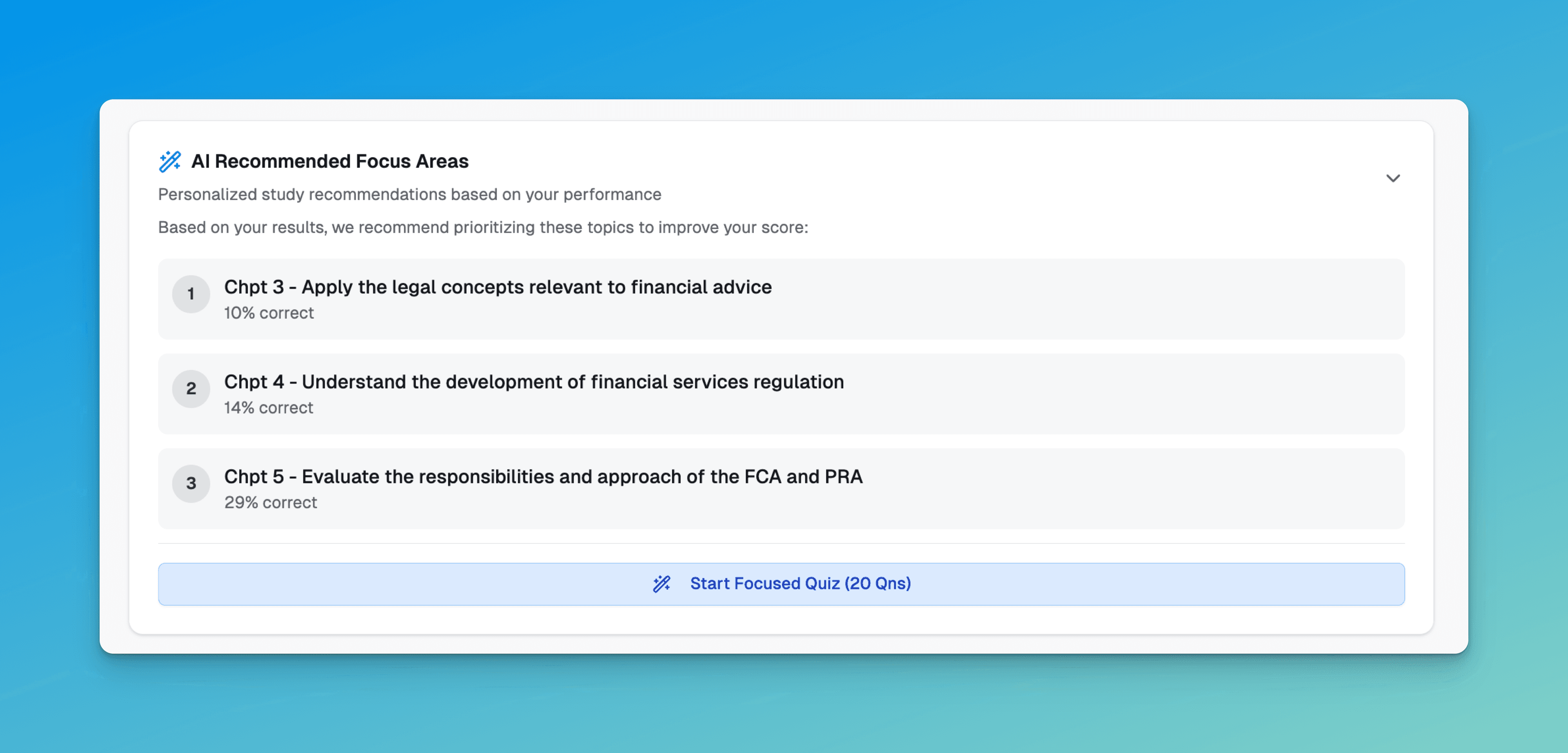The height and width of the screenshot is (753, 1568).
Task: Click the '14% correct' score text
Action: (268, 408)
